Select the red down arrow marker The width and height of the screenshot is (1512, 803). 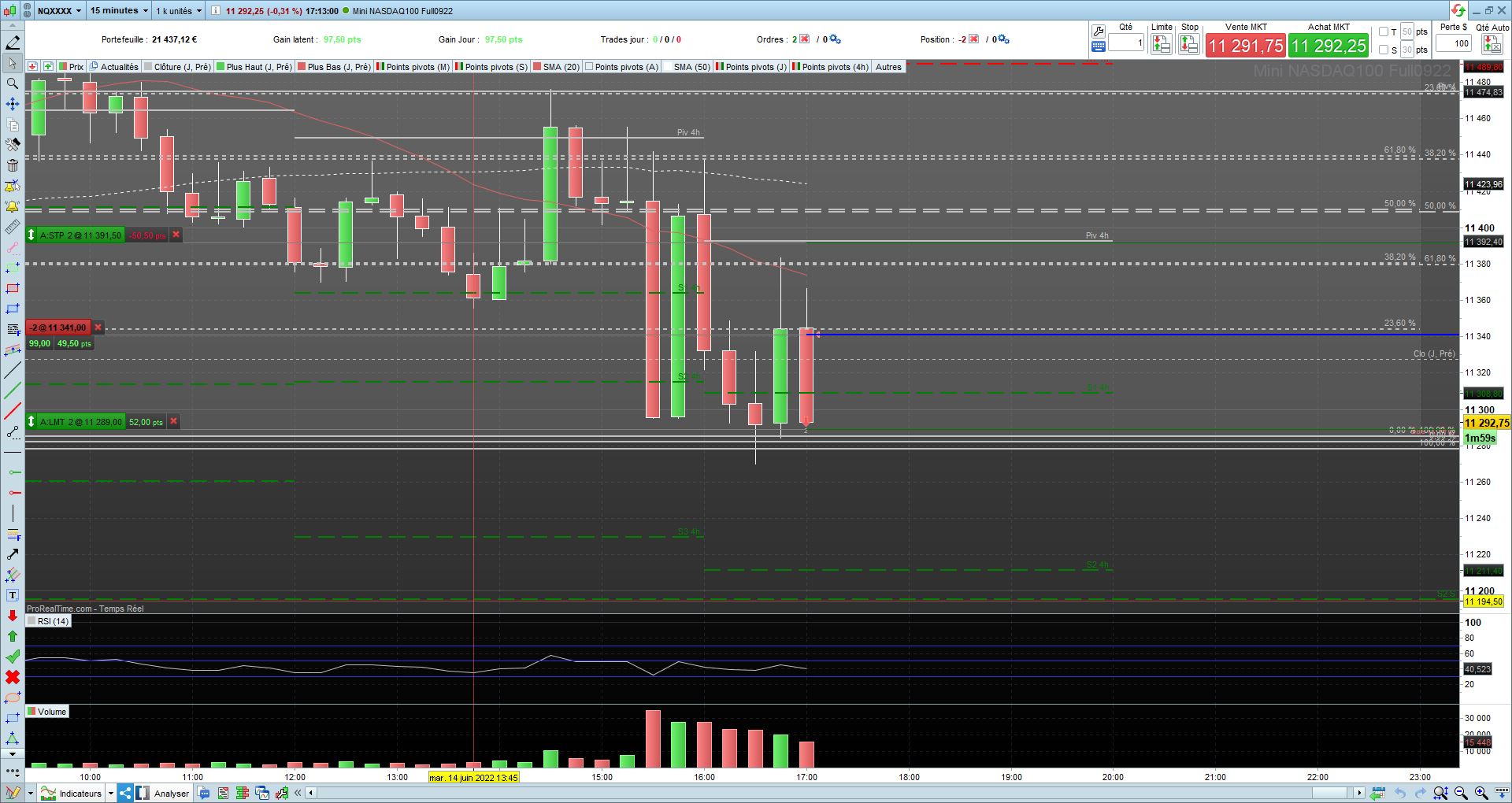(13, 616)
